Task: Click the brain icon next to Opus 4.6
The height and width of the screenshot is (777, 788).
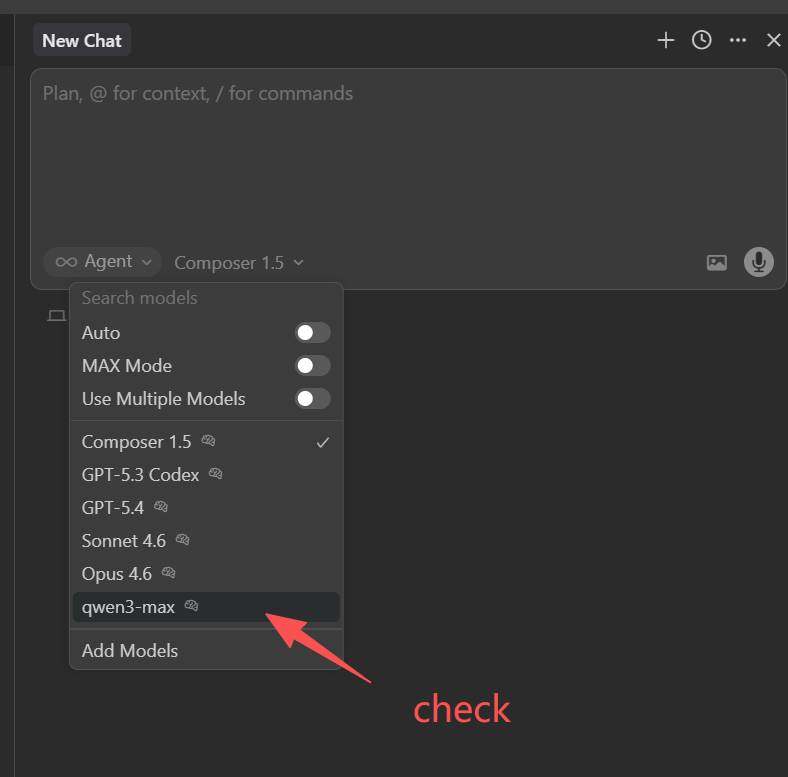Action: (168, 572)
